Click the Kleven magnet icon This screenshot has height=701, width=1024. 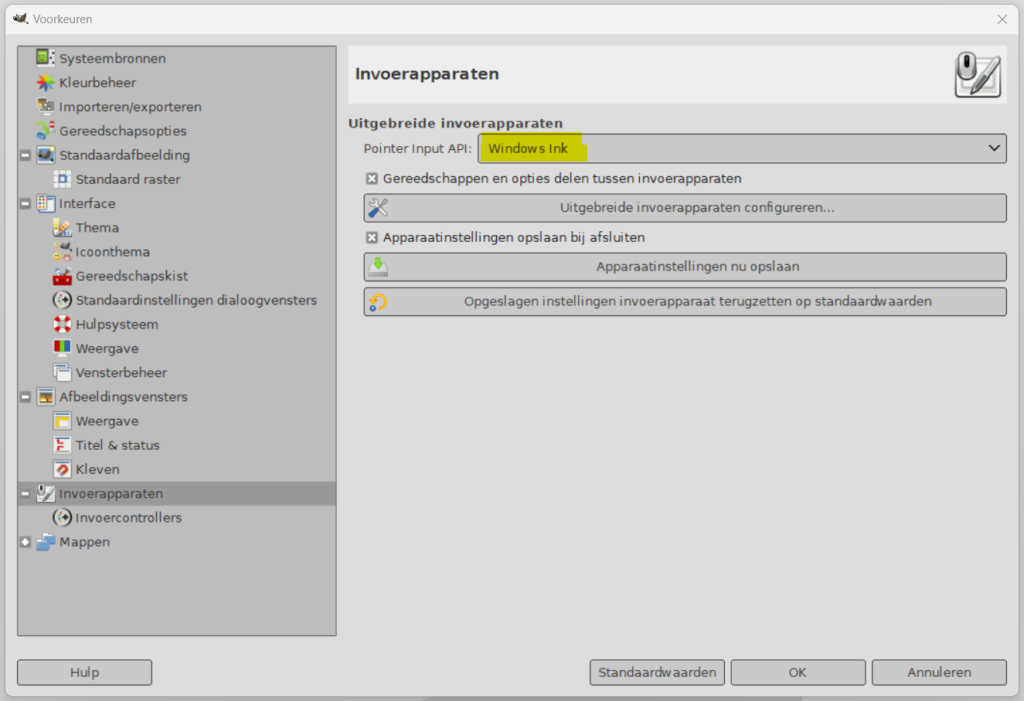click(x=61, y=469)
